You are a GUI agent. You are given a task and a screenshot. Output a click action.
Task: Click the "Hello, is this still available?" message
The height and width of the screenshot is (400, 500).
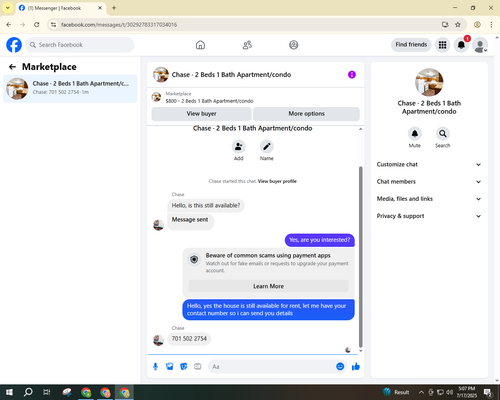coord(206,205)
